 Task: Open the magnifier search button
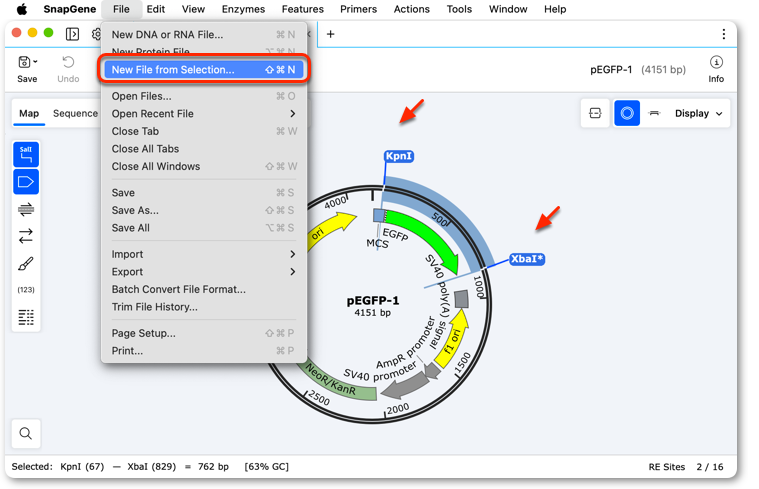tap(26, 433)
